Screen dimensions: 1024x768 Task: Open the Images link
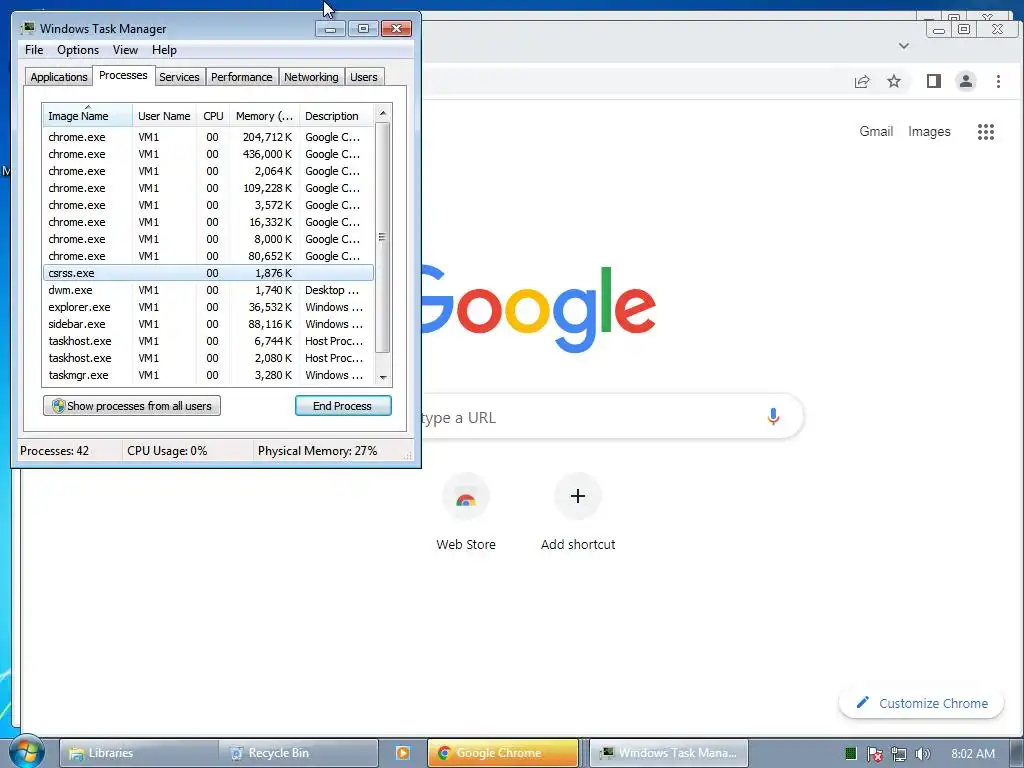click(929, 131)
